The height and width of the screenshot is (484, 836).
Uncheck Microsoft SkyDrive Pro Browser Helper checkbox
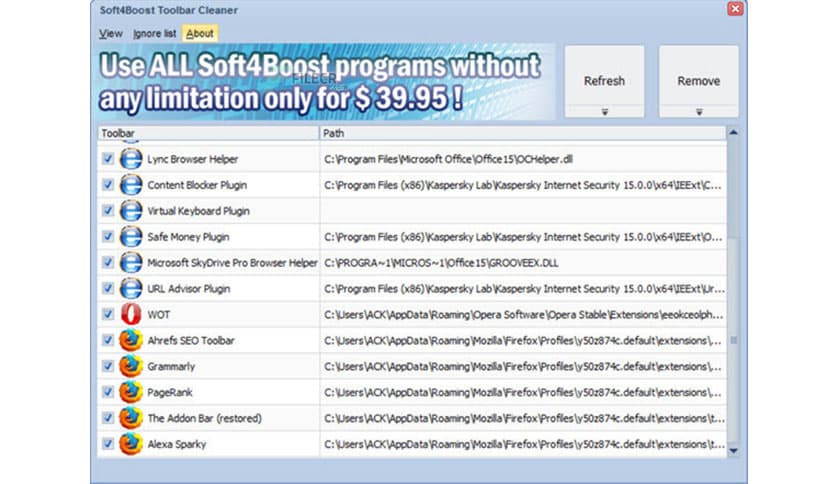(x=108, y=262)
